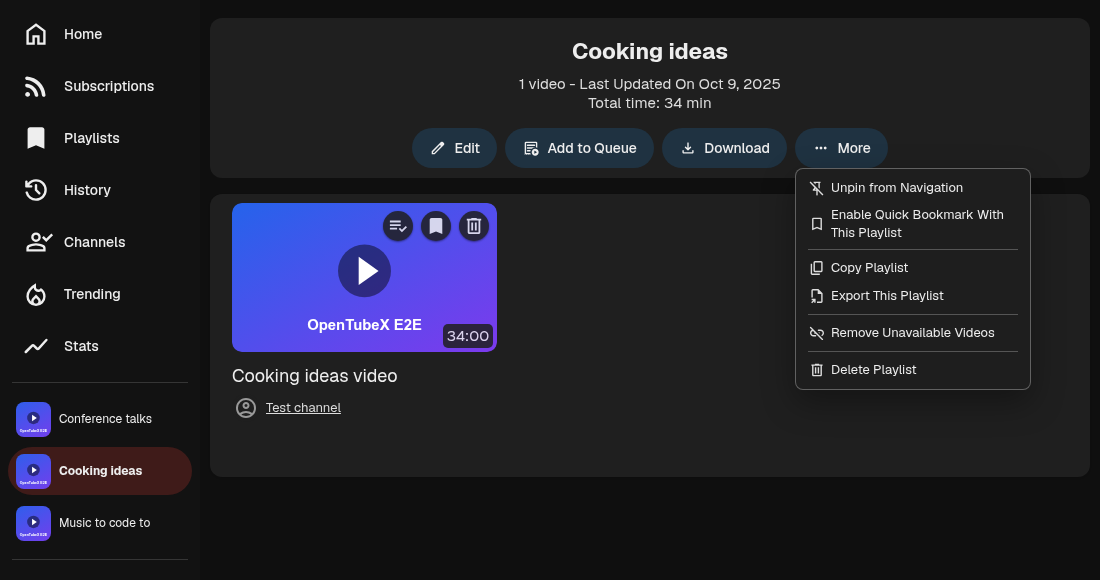Select Remove Unavailable Videos

tap(913, 333)
